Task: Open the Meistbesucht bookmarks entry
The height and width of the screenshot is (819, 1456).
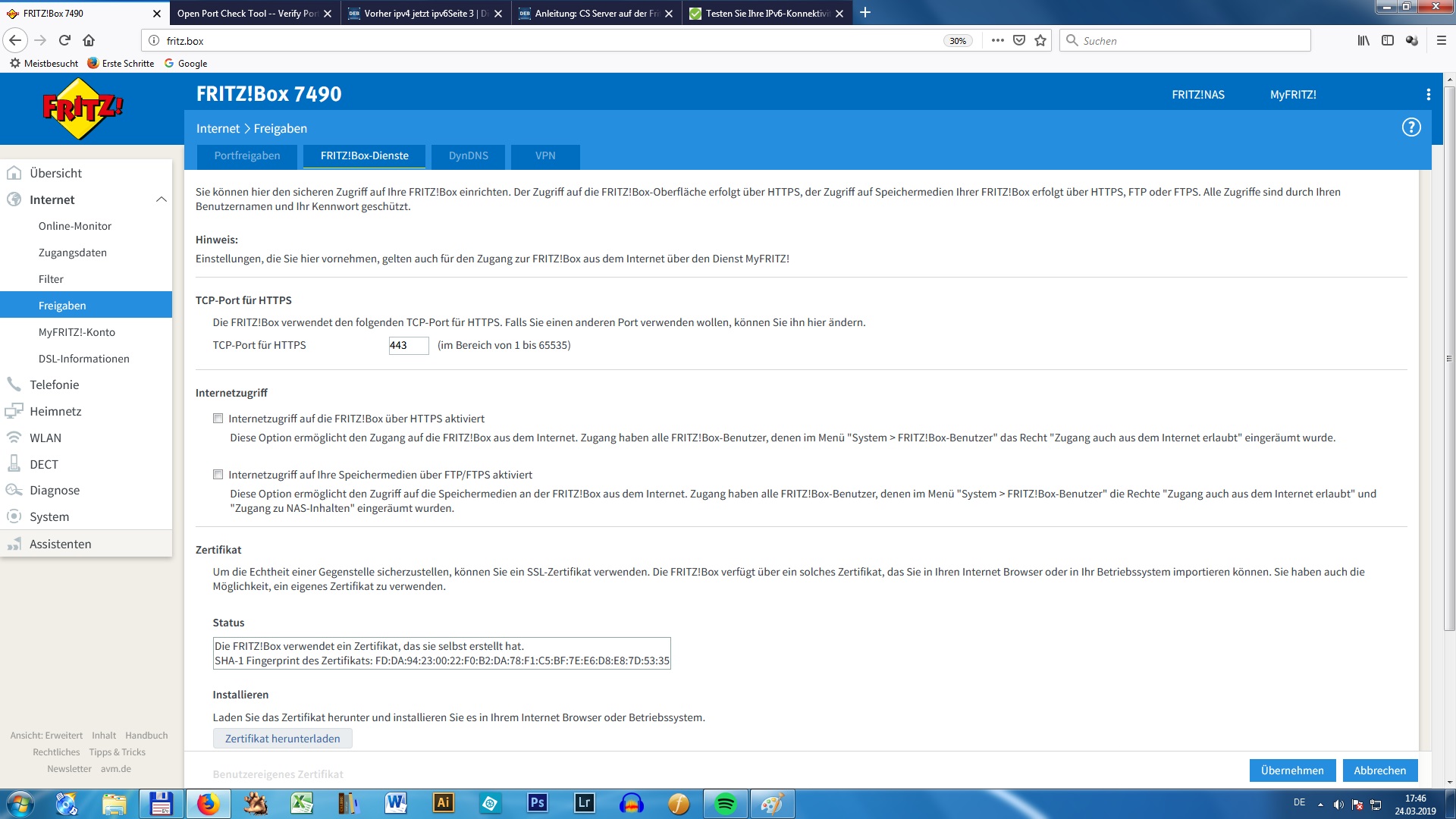Action: (44, 64)
